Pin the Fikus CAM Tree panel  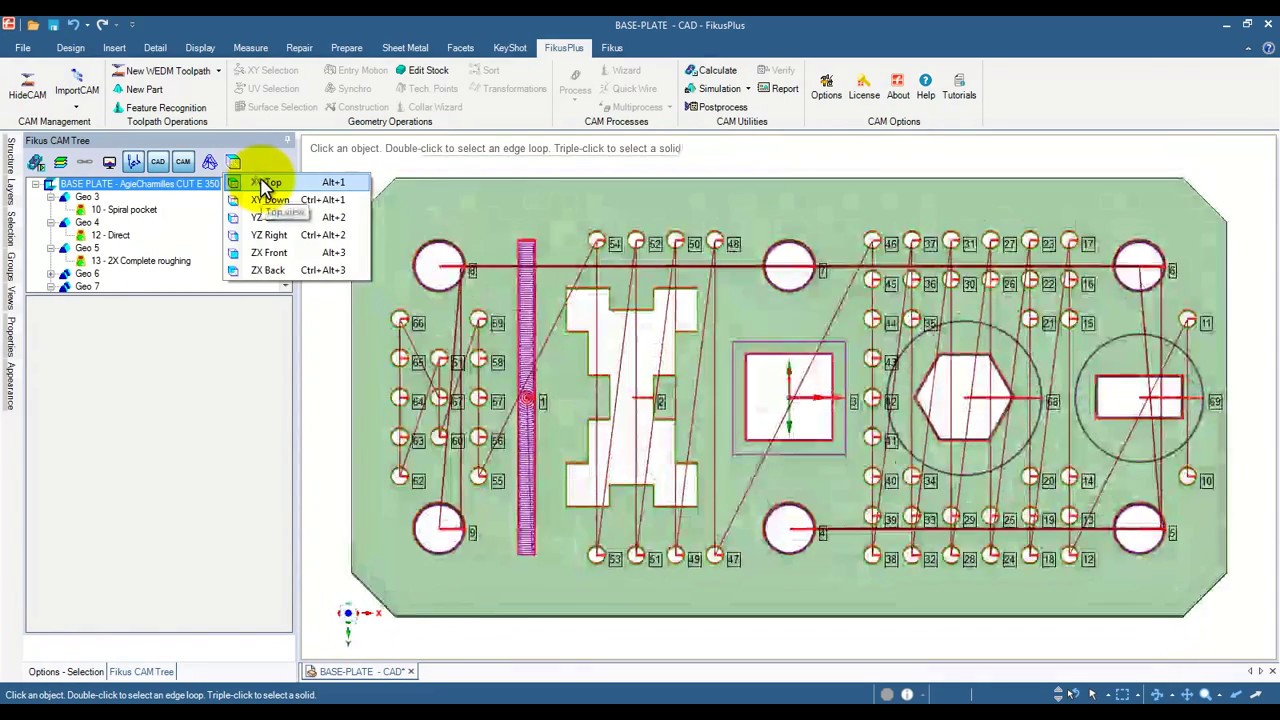tap(287, 140)
